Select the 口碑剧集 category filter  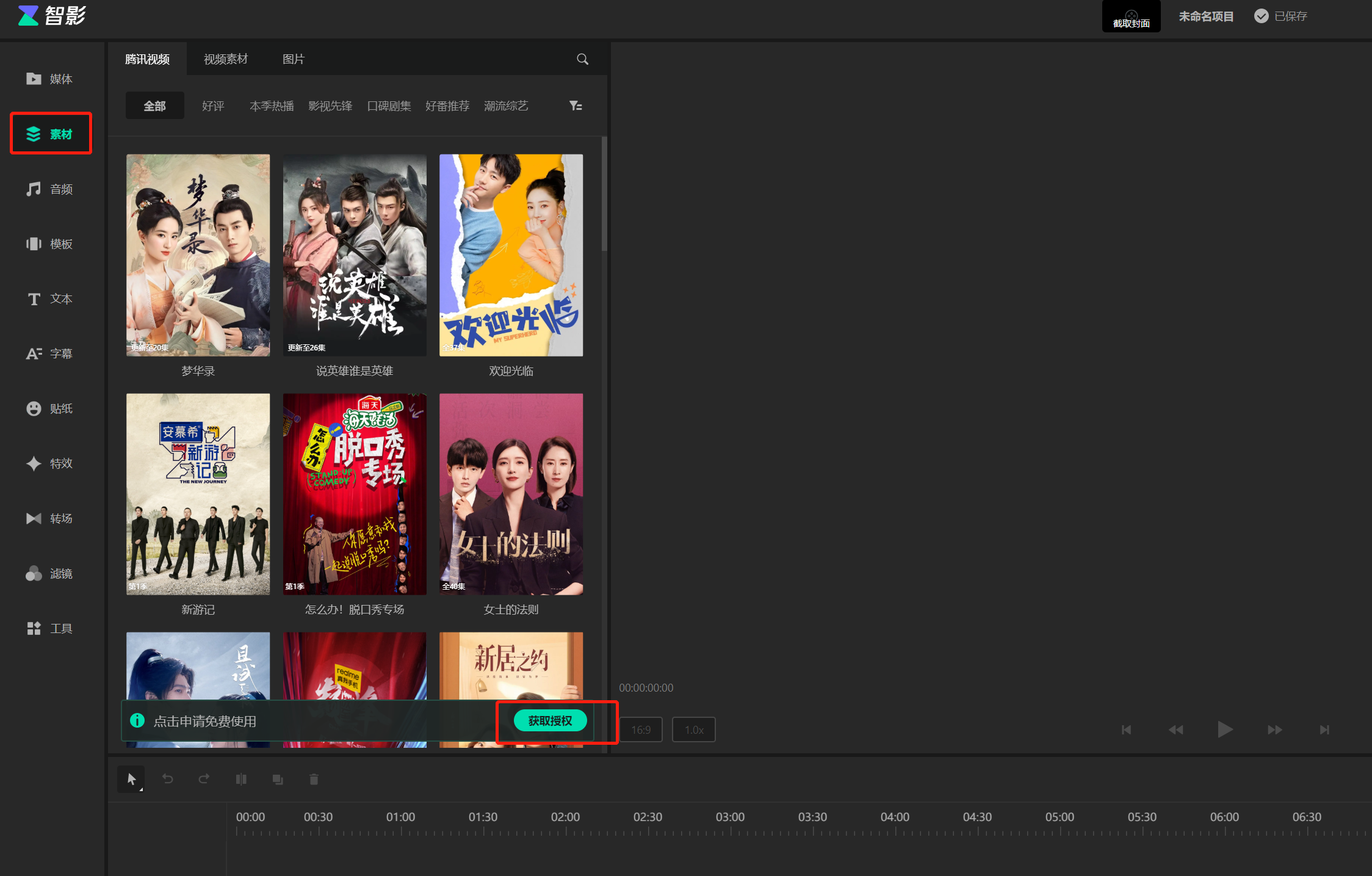click(x=389, y=106)
